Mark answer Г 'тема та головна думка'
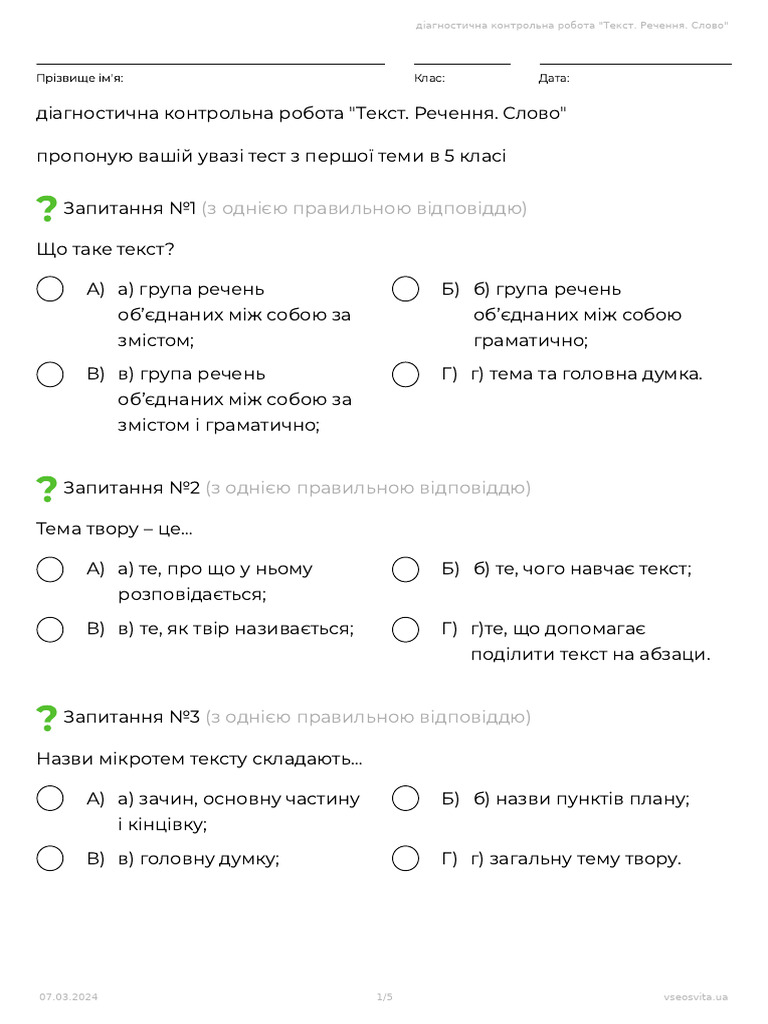Viewport: 768px width, 1024px height. (405, 374)
